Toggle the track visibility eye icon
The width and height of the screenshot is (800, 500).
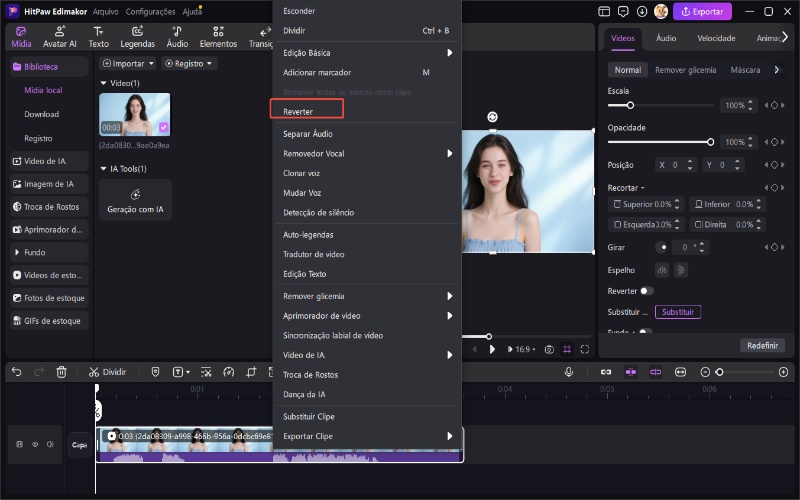point(34,444)
